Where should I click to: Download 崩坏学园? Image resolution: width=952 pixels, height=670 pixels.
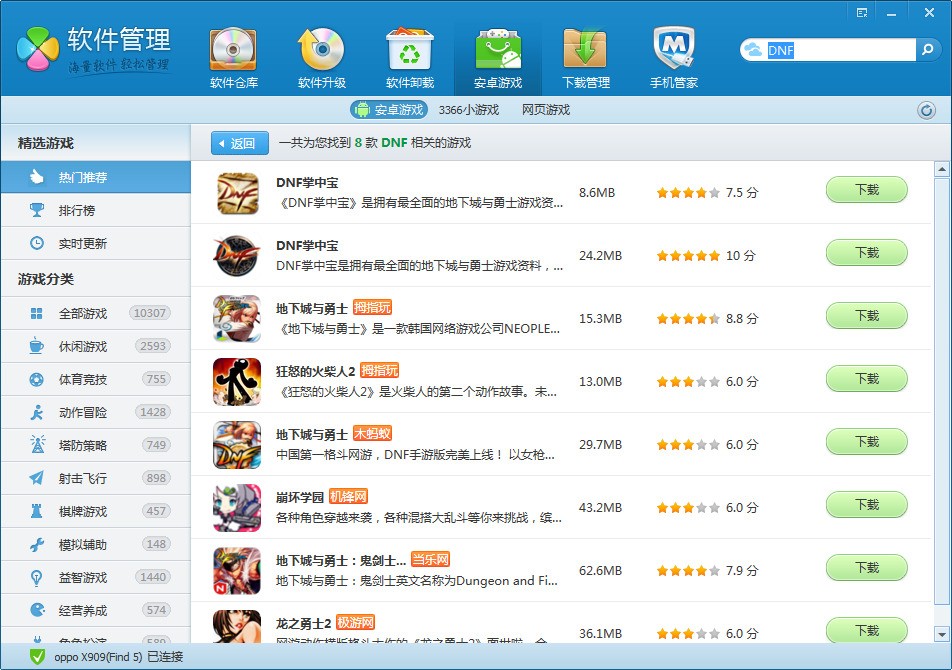pyautogui.click(x=866, y=505)
